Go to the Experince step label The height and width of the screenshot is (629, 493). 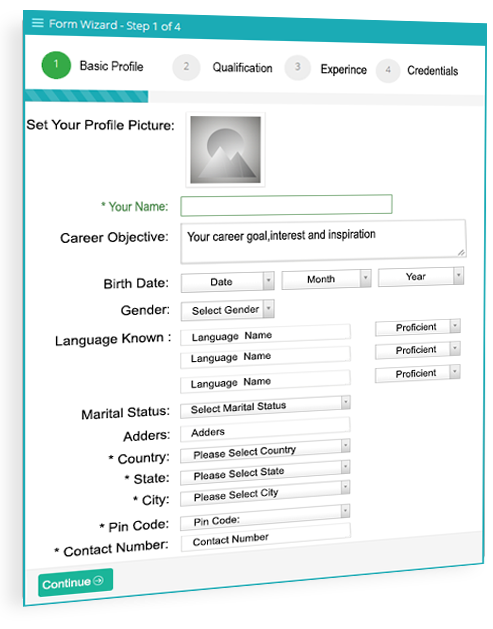pyautogui.click(x=343, y=69)
